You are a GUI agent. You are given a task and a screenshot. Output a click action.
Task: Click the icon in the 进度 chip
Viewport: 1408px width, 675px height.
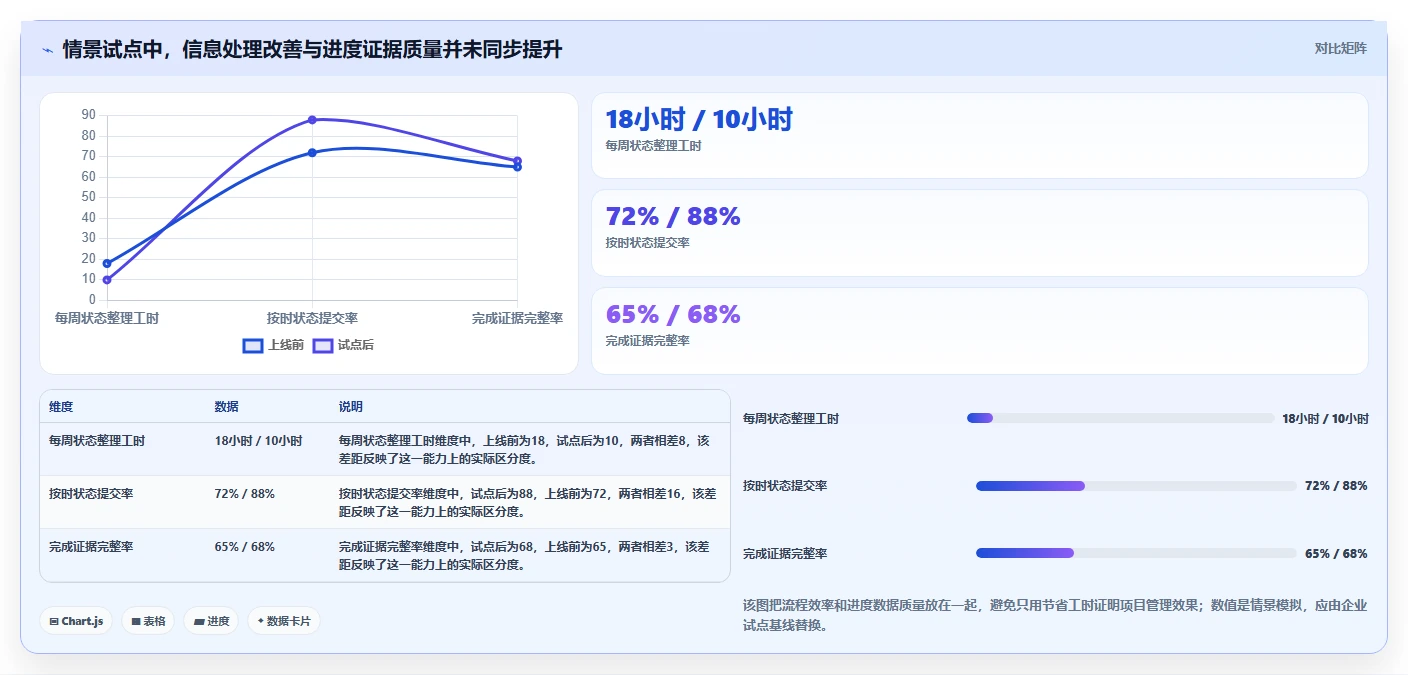pyautogui.click(x=199, y=621)
